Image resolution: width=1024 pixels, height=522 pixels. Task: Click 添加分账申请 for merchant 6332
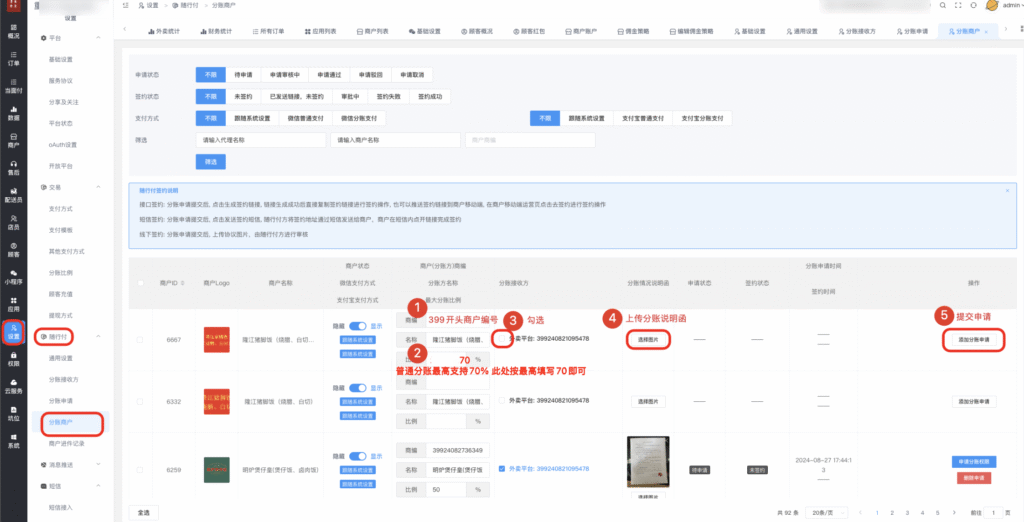[974, 402]
